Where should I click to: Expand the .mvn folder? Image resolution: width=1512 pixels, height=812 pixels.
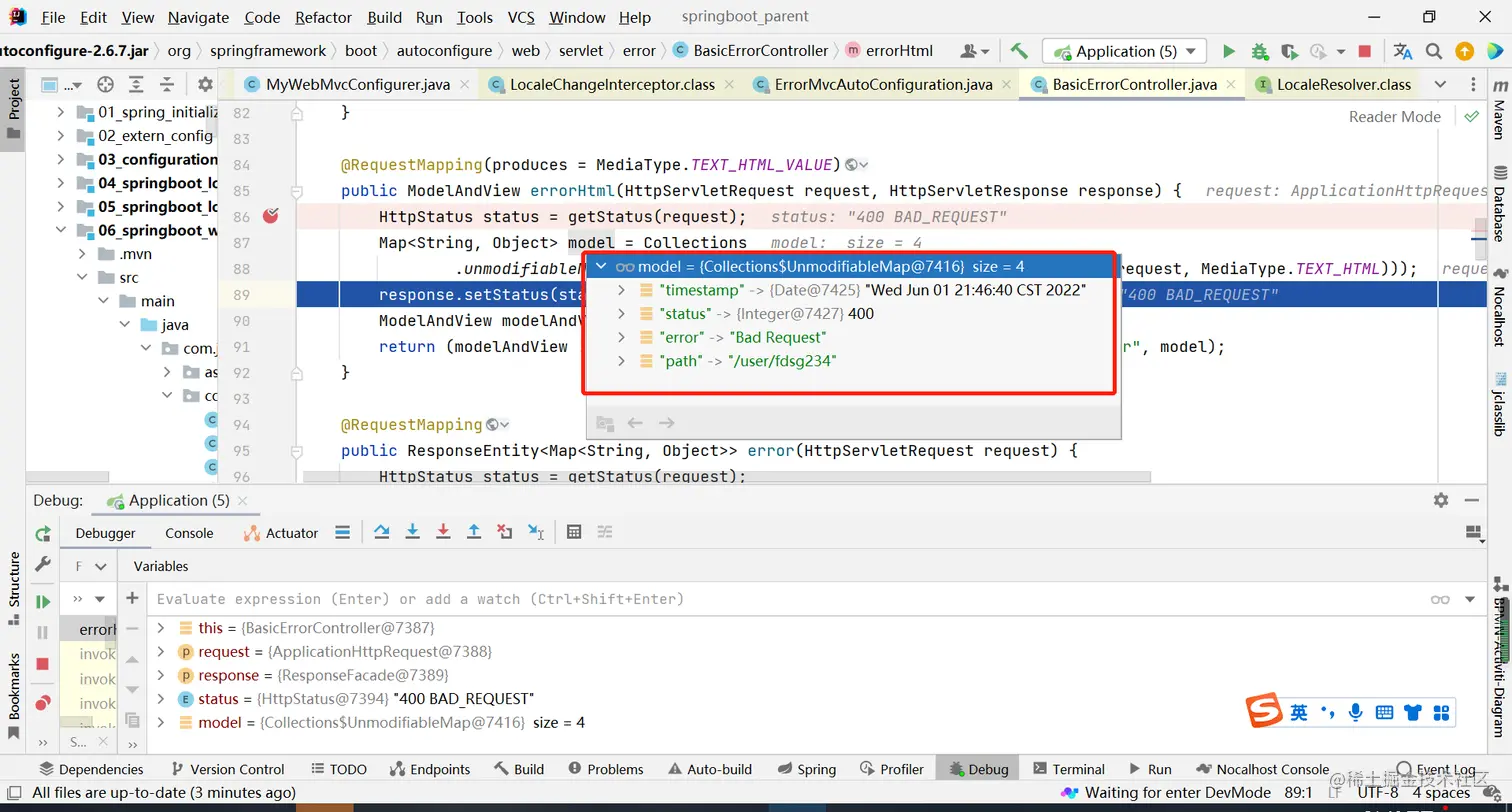click(x=83, y=254)
